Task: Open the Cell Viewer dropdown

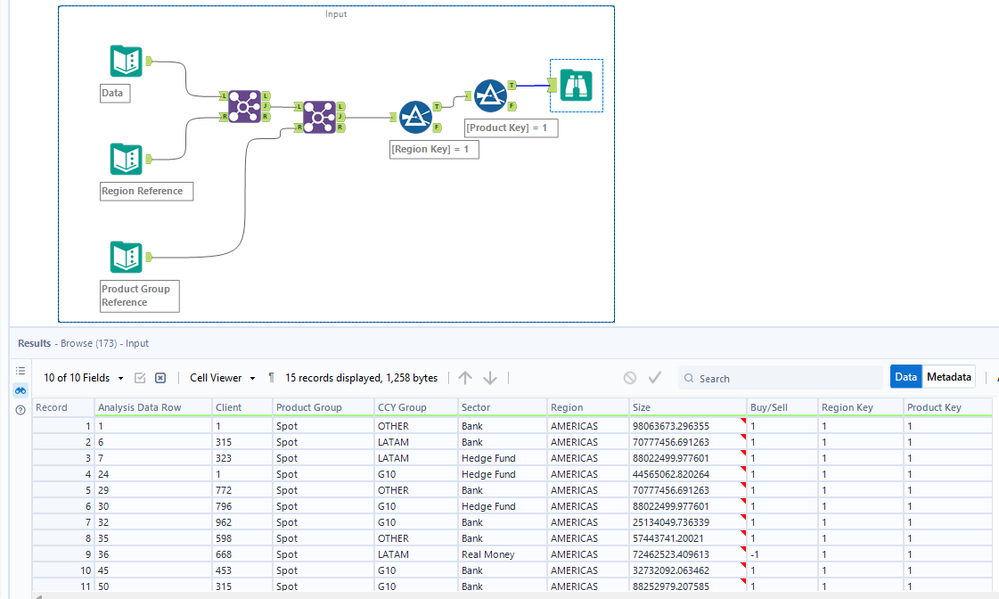Action: tap(222, 378)
